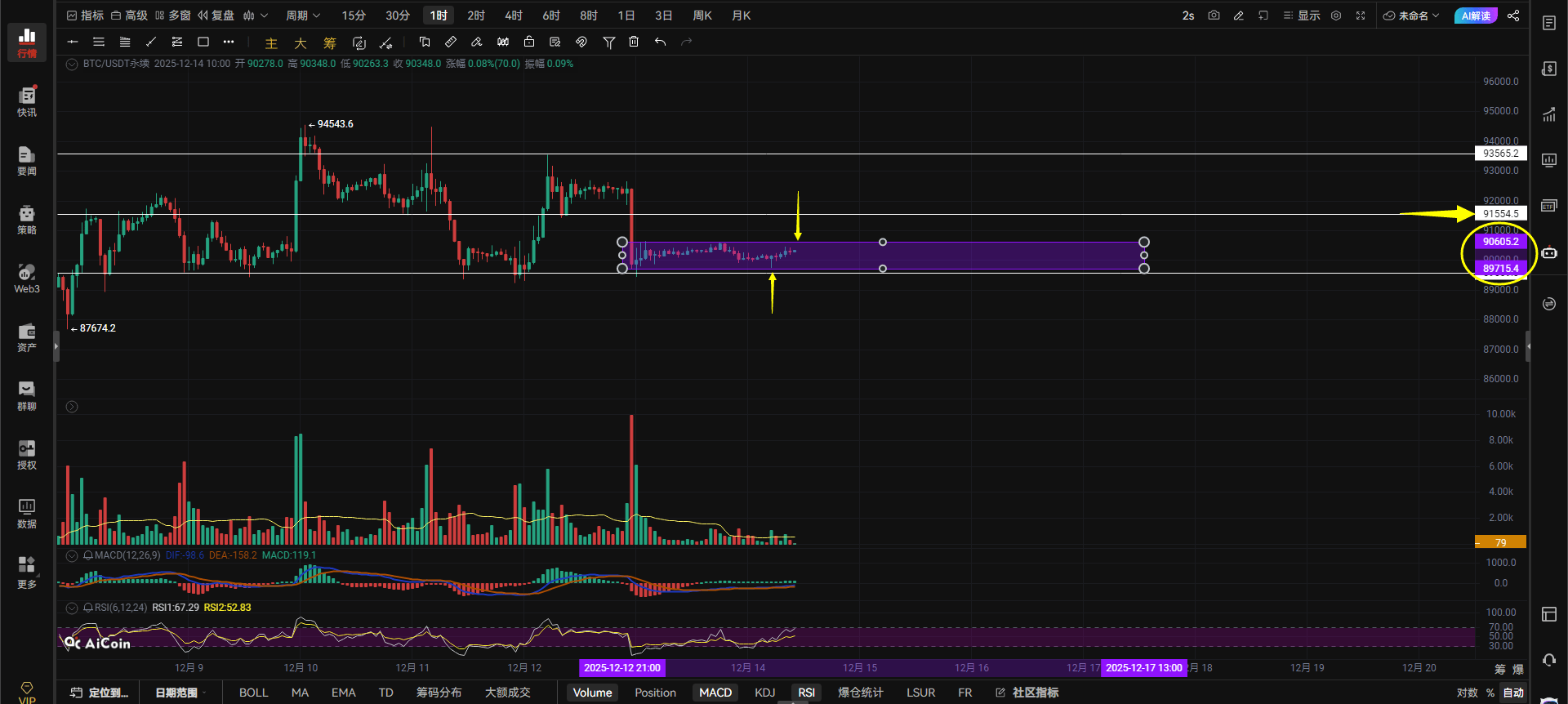Open the share icon in top bar
Image resolution: width=1568 pixels, height=704 pixels.
point(1513,16)
